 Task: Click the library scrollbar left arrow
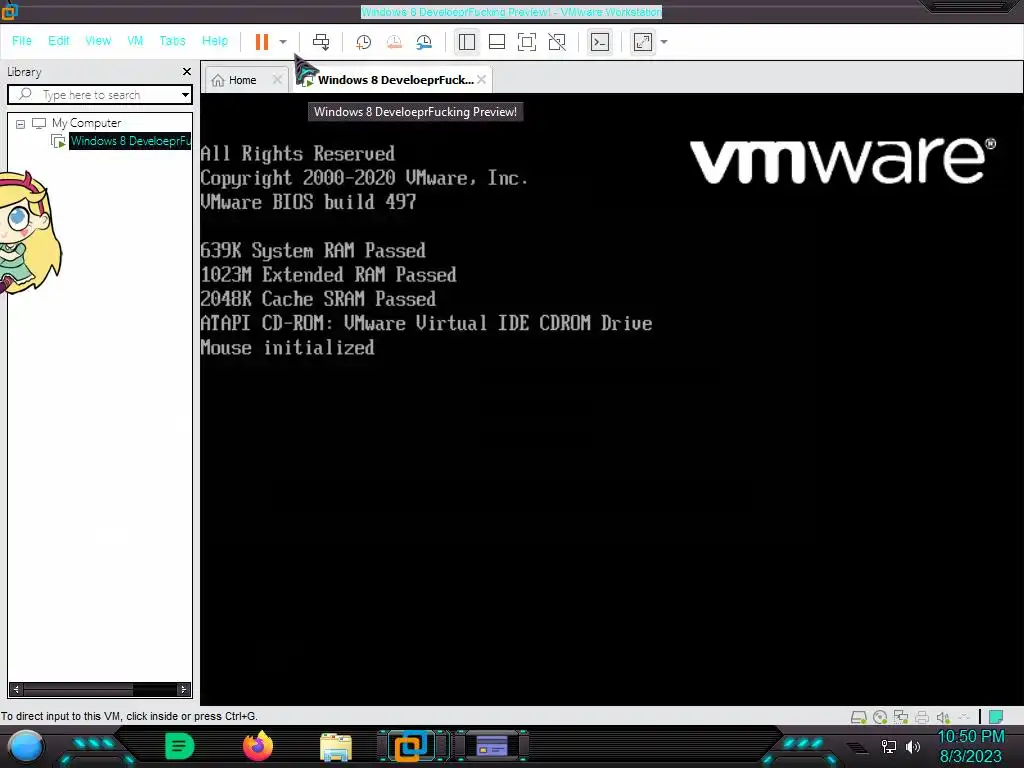(x=16, y=689)
